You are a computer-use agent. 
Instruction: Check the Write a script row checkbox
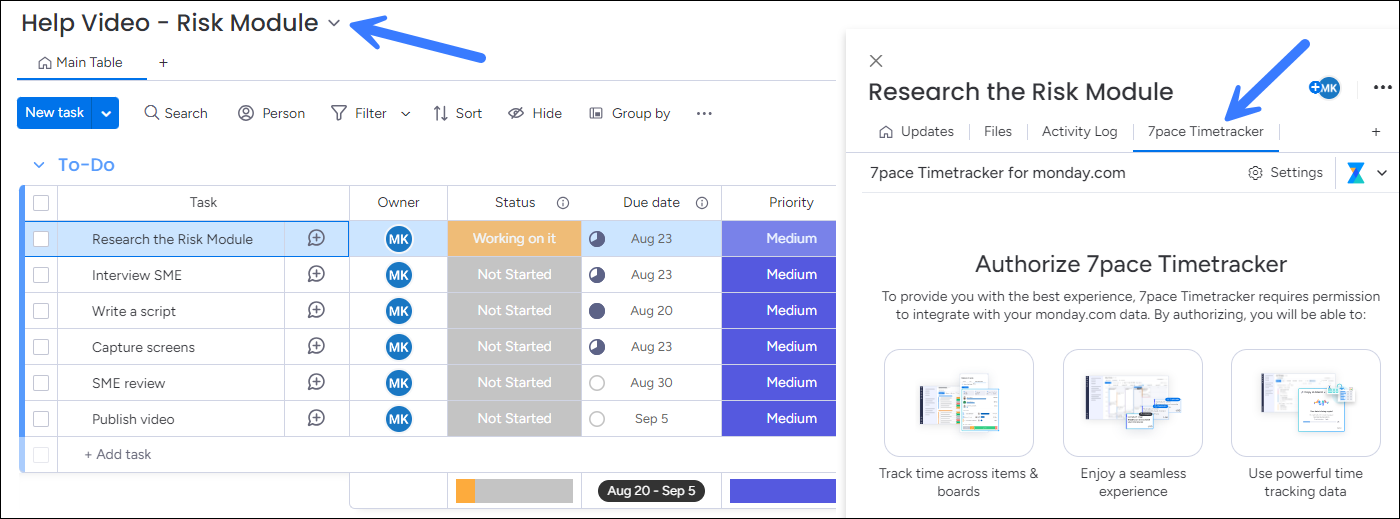(41, 311)
